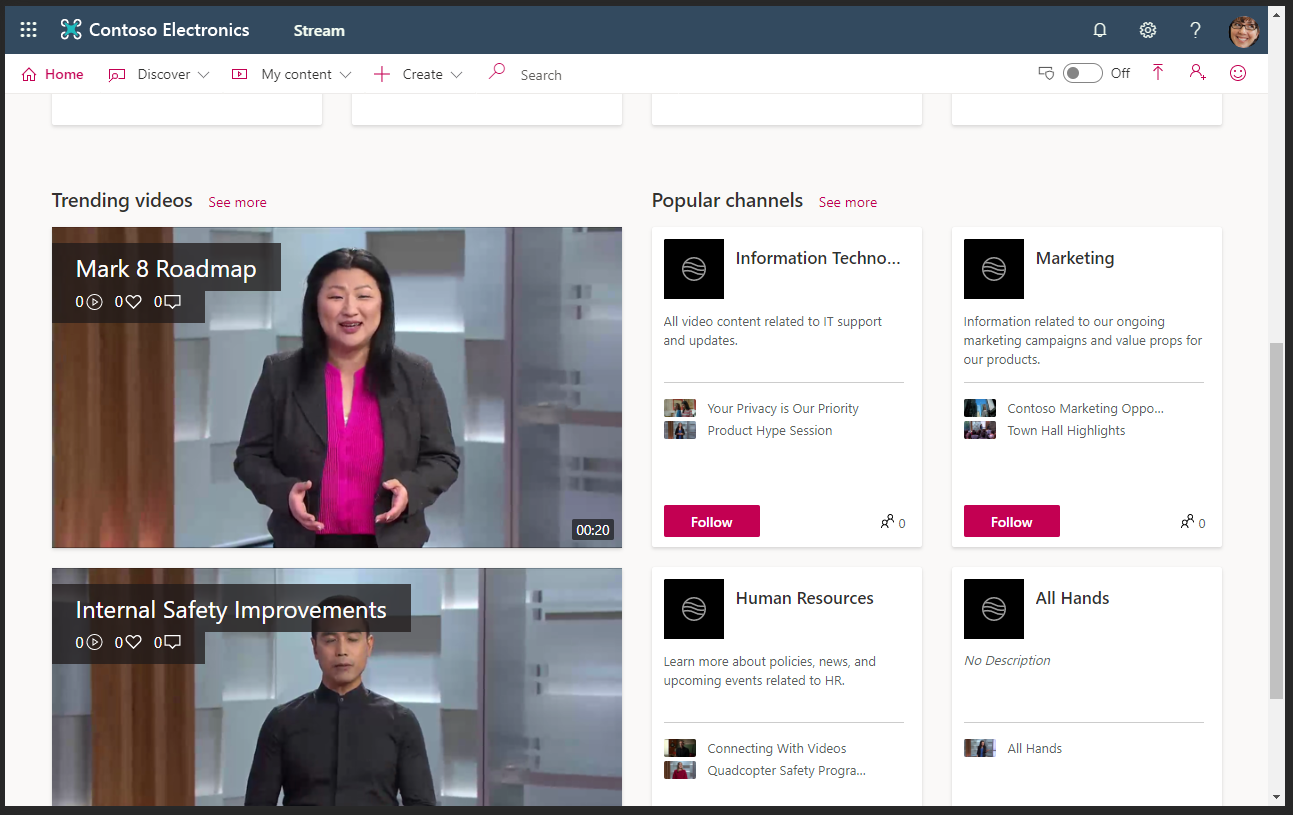
Task: Toggle the Off switch in the toolbar
Action: (1082, 73)
